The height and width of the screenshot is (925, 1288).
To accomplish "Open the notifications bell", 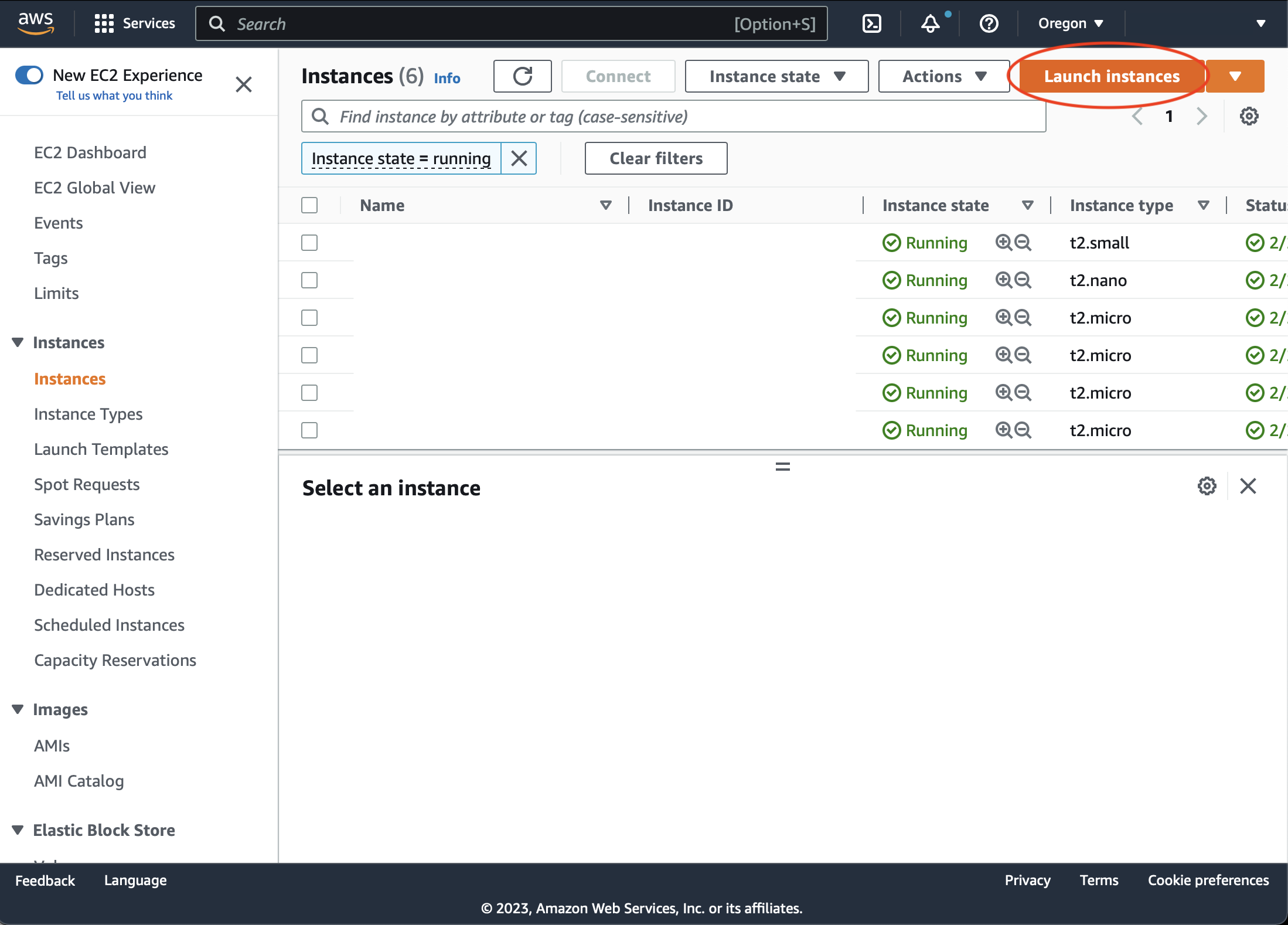I will (931, 23).
